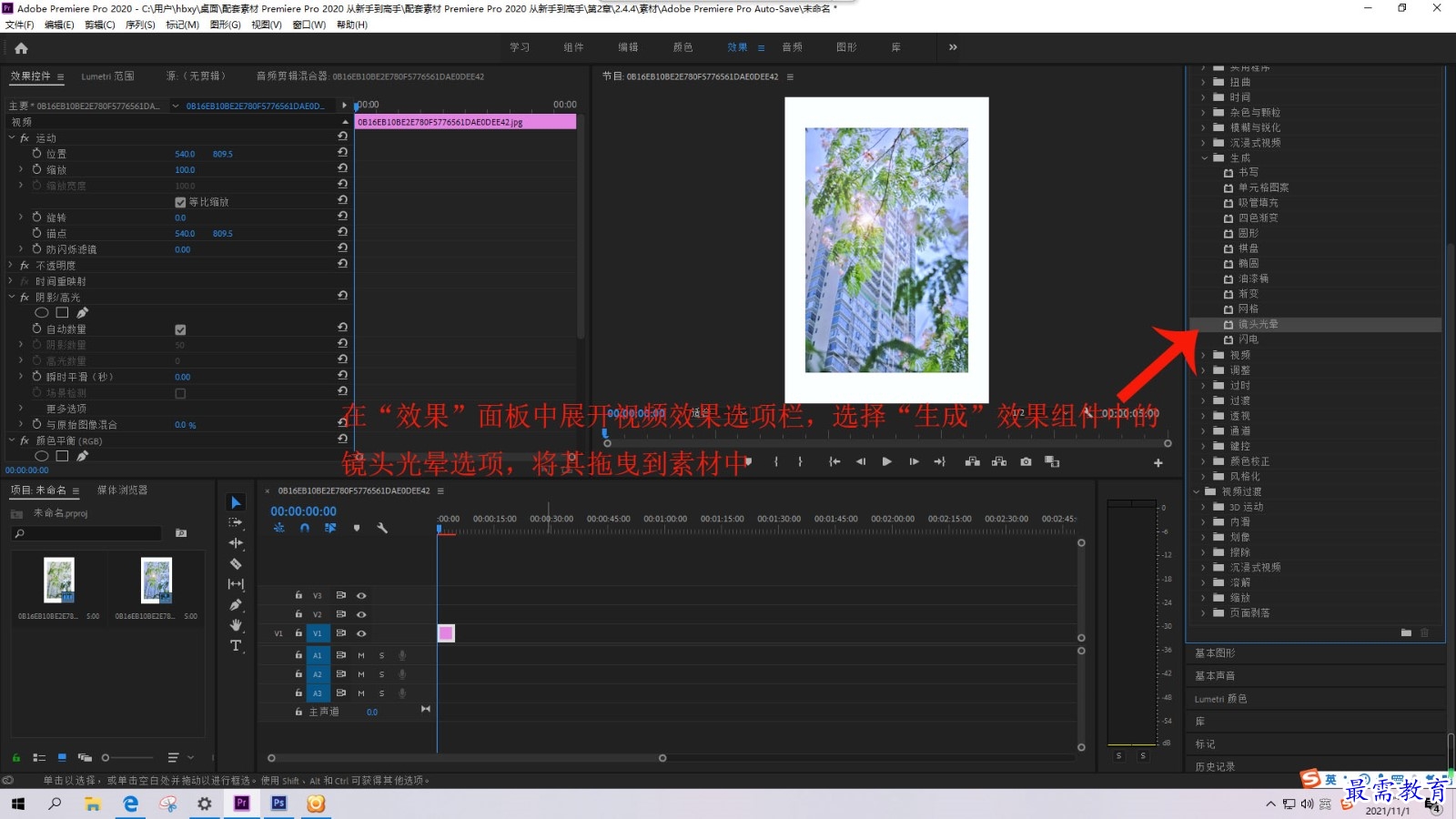Expand the 不透明度 opacity effect

(x=12, y=266)
